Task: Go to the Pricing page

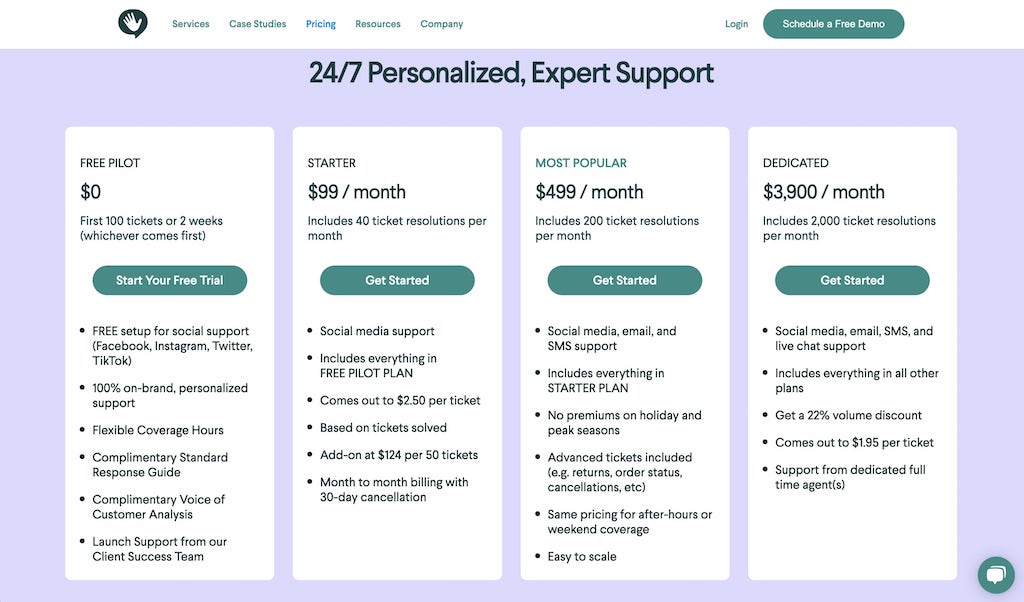Action: coord(321,24)
